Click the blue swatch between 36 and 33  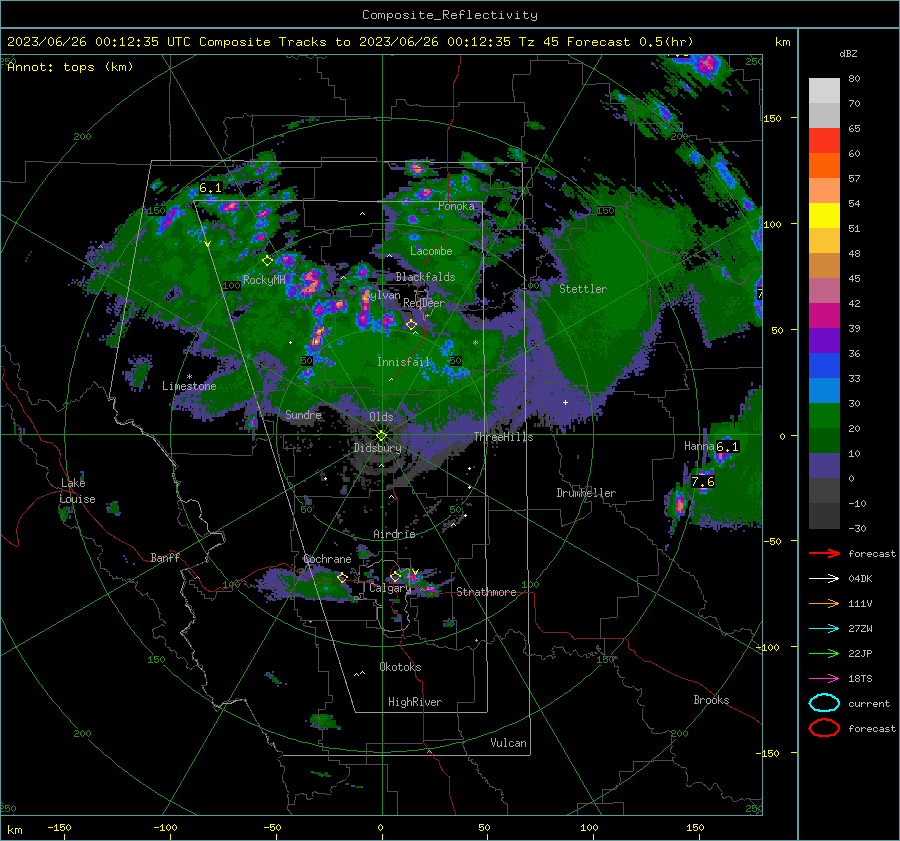pyautogui.click(x=824, y=366)
